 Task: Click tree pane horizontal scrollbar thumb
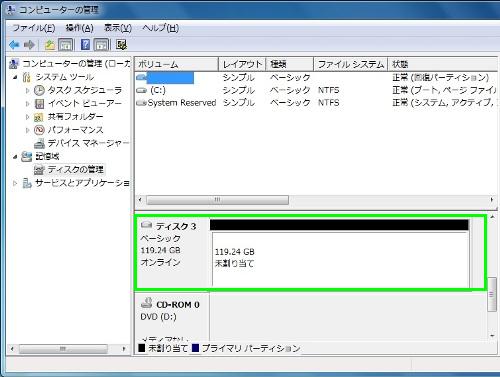63,349
